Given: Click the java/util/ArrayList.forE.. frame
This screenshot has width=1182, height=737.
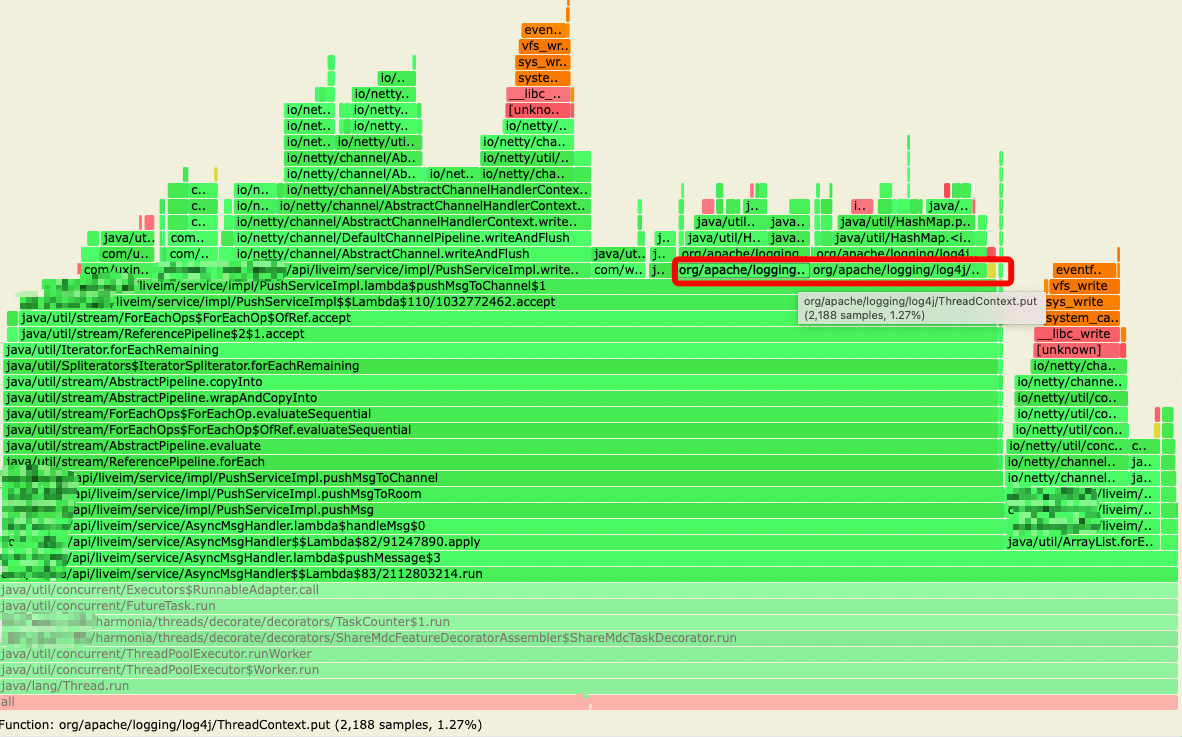Looking at the screenshot, I should [x=1081, y=542].
